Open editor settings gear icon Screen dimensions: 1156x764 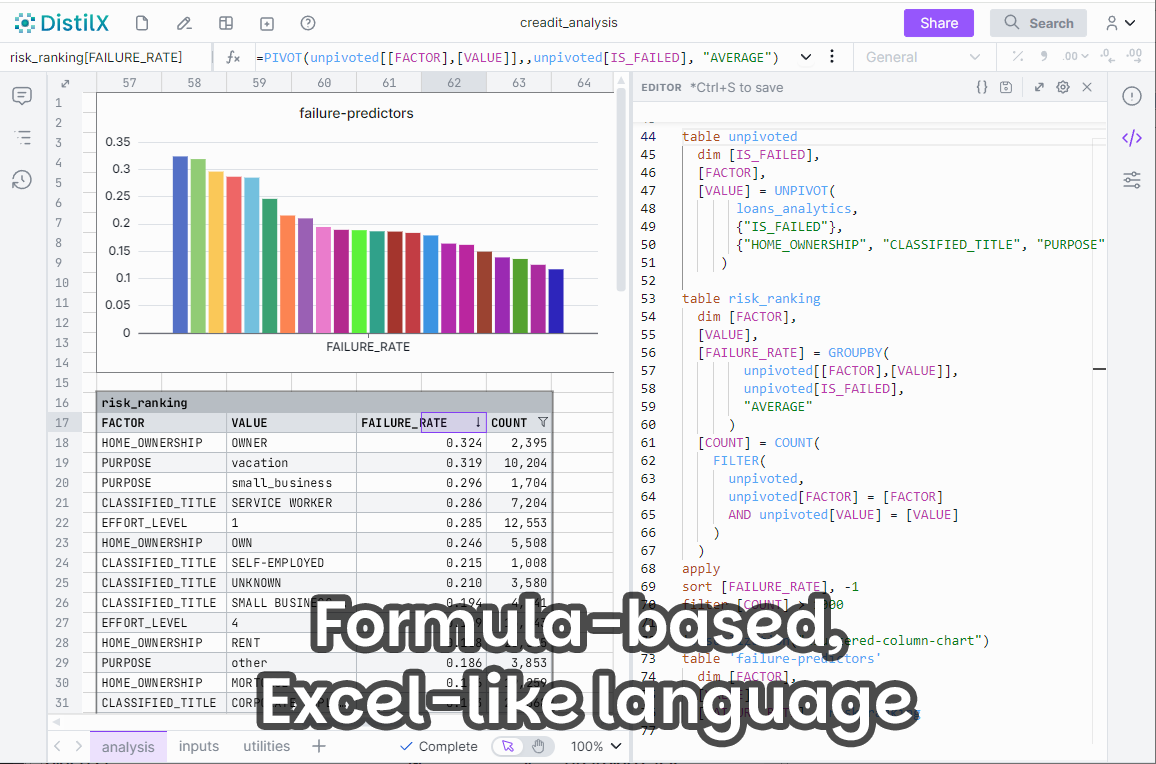pyautogui.click(x=1063, y=88)
